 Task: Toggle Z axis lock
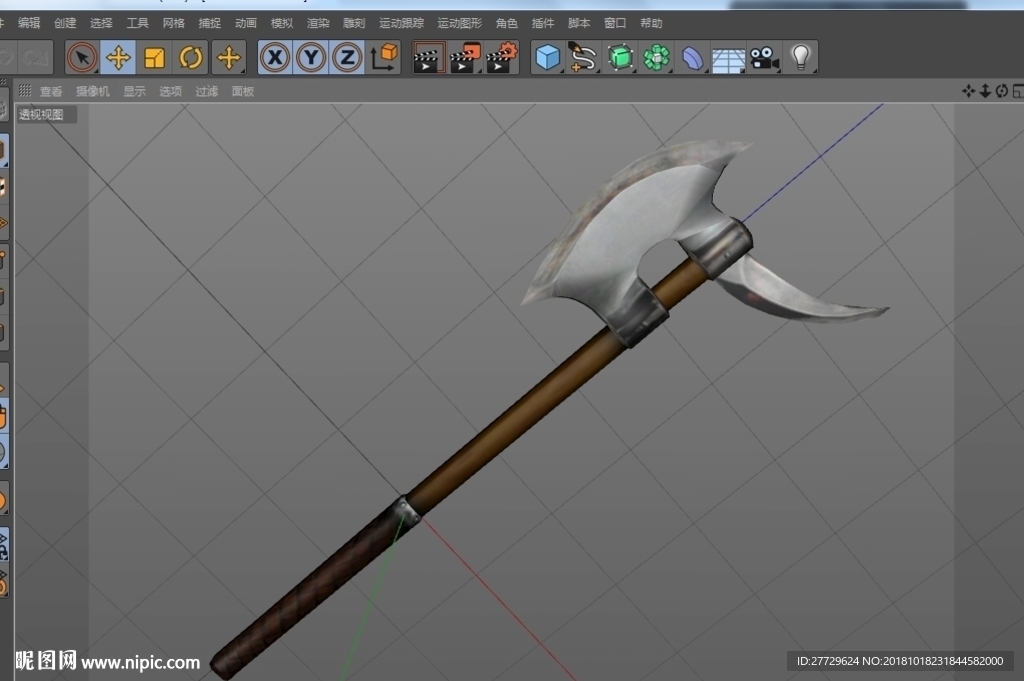[347, 57]
